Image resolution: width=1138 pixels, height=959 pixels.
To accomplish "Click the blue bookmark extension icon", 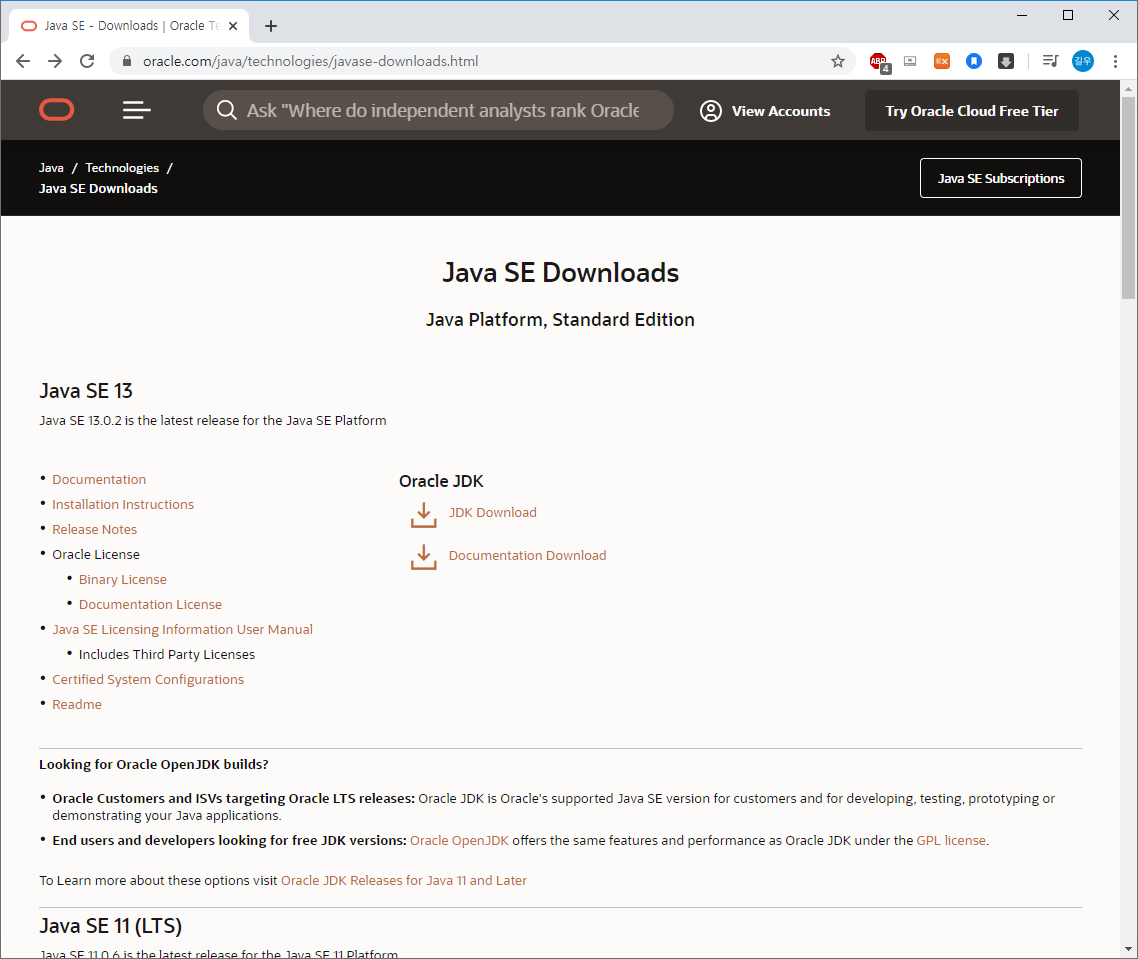I will tap(974, 61).
